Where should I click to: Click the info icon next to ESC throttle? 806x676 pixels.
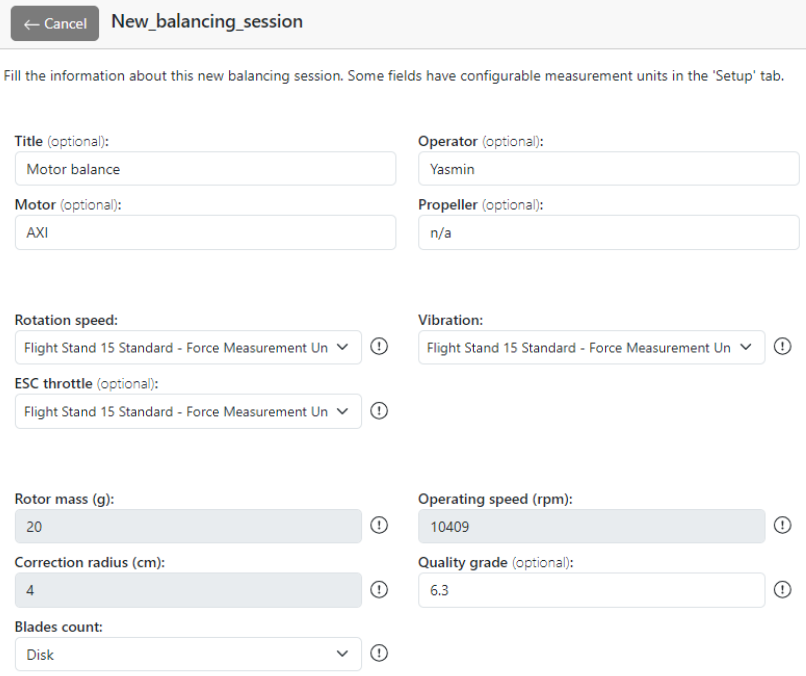click(x=379, y=411)
